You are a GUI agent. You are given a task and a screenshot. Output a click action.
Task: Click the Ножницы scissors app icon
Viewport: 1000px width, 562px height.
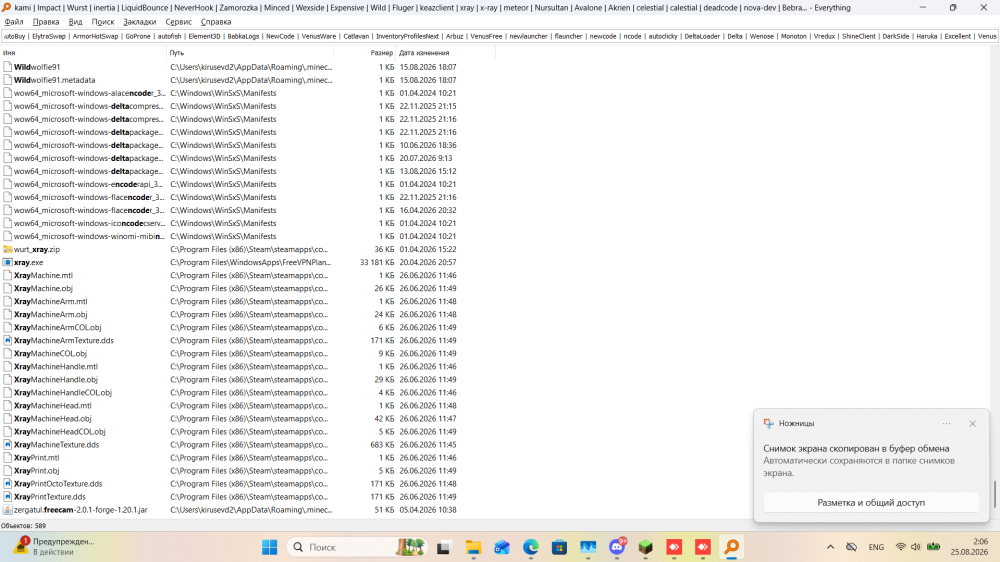point(768,424)
